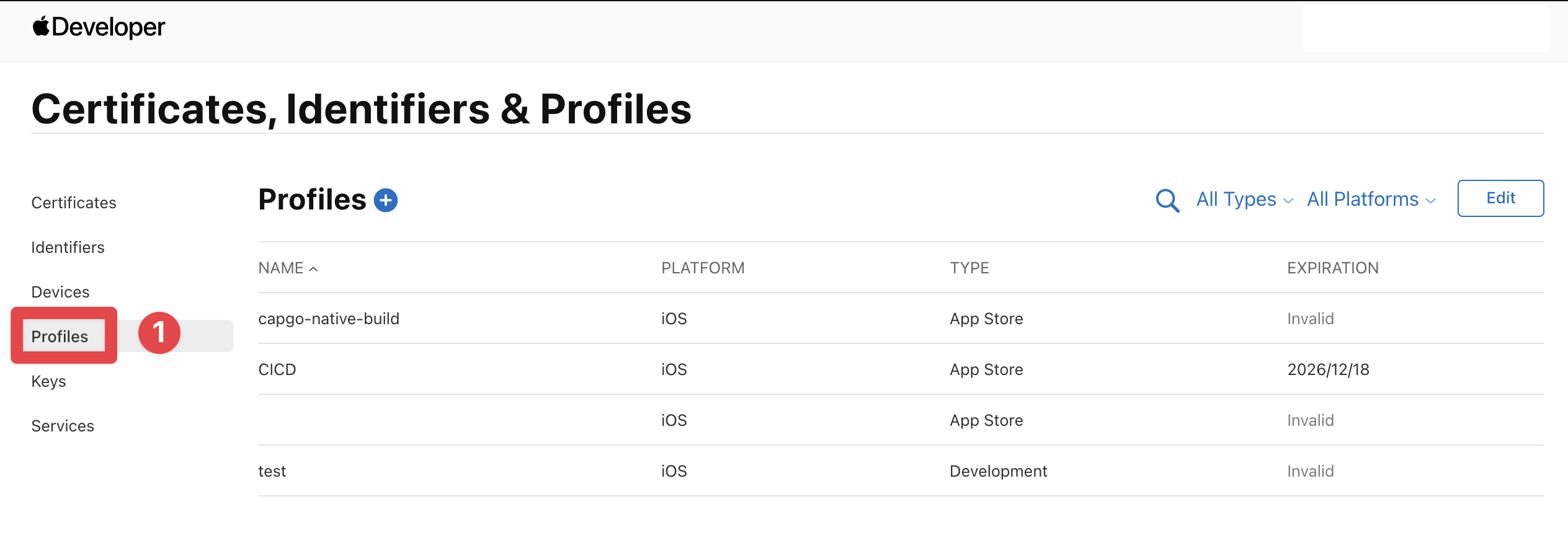Click the search icon near All Types filter

tap(1168, 200)
